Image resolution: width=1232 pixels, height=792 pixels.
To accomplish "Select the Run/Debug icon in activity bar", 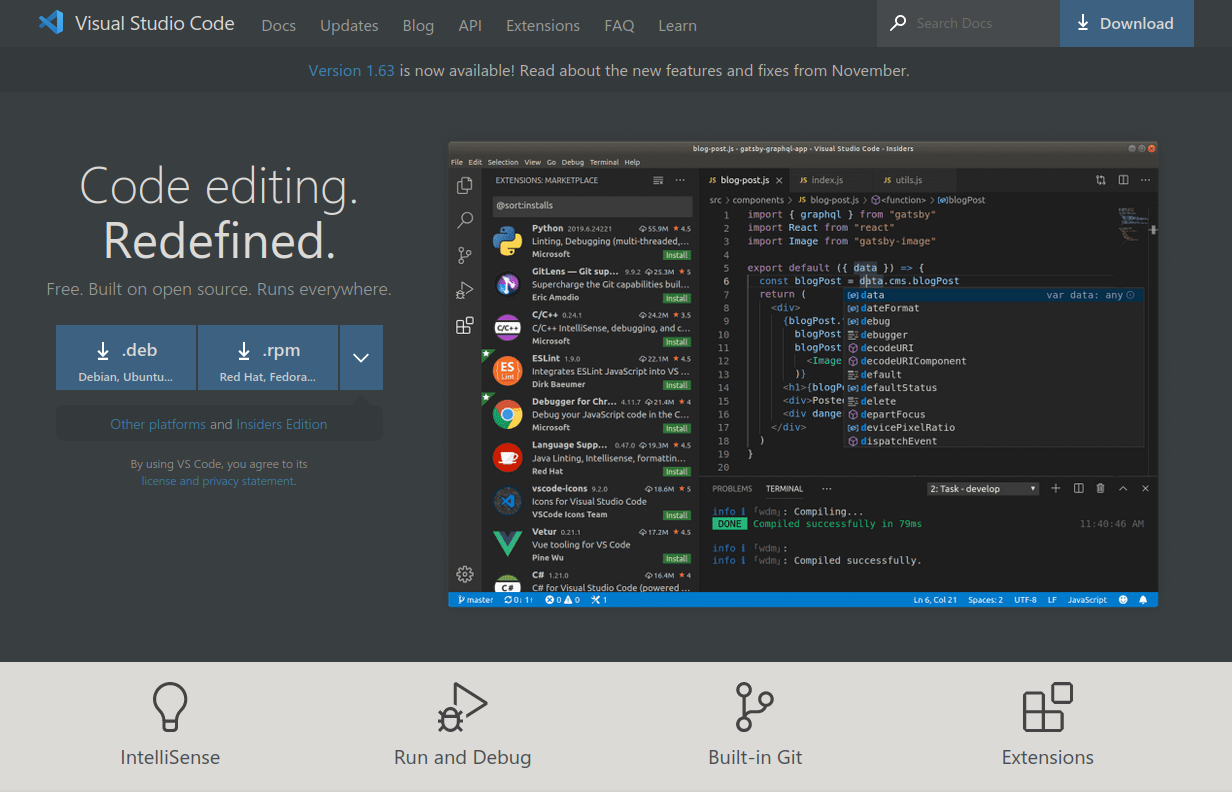I will point(464,290).
